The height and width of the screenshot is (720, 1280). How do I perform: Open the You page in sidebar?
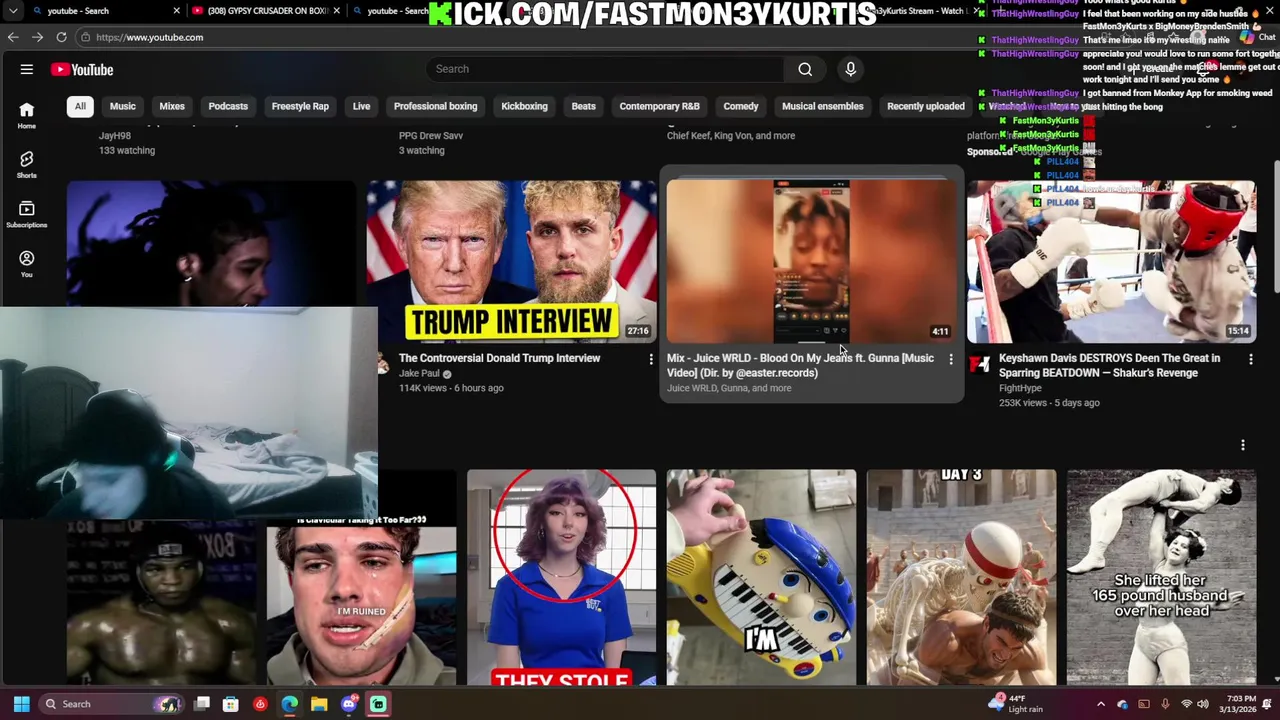[x=27, y=264]
